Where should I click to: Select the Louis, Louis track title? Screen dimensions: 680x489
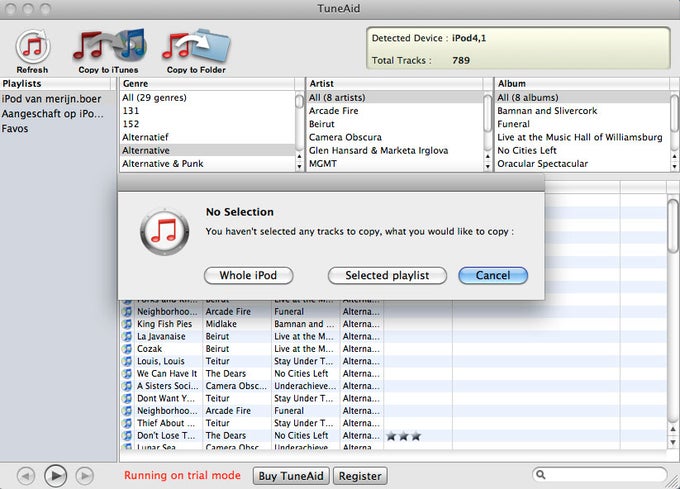(x=160, y=361)
